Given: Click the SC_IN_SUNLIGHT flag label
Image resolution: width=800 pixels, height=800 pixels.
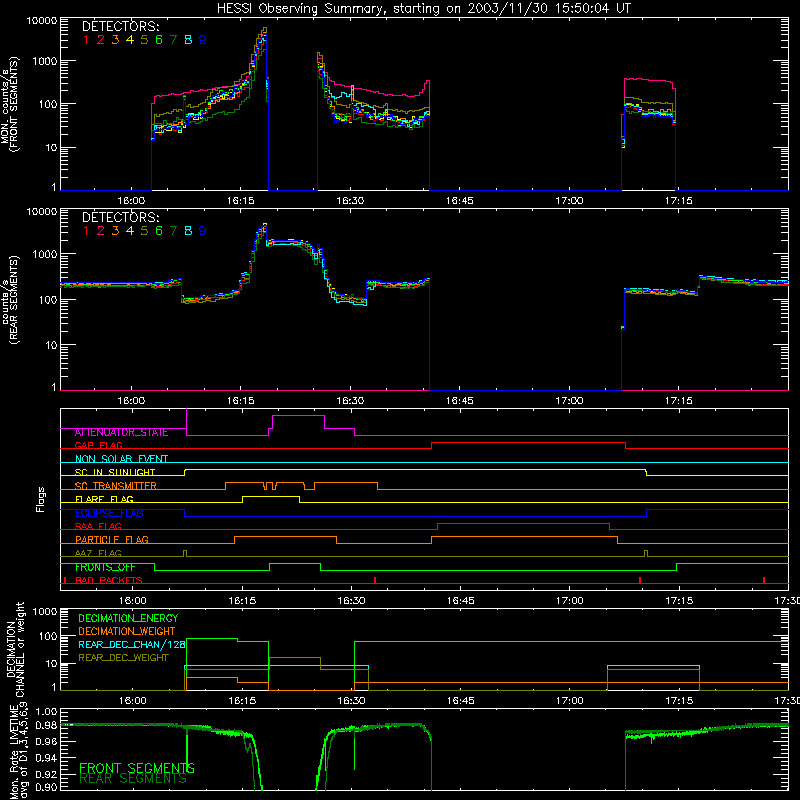Looking at the screenshot, I should pyautogui.click(x=115, y=472).
